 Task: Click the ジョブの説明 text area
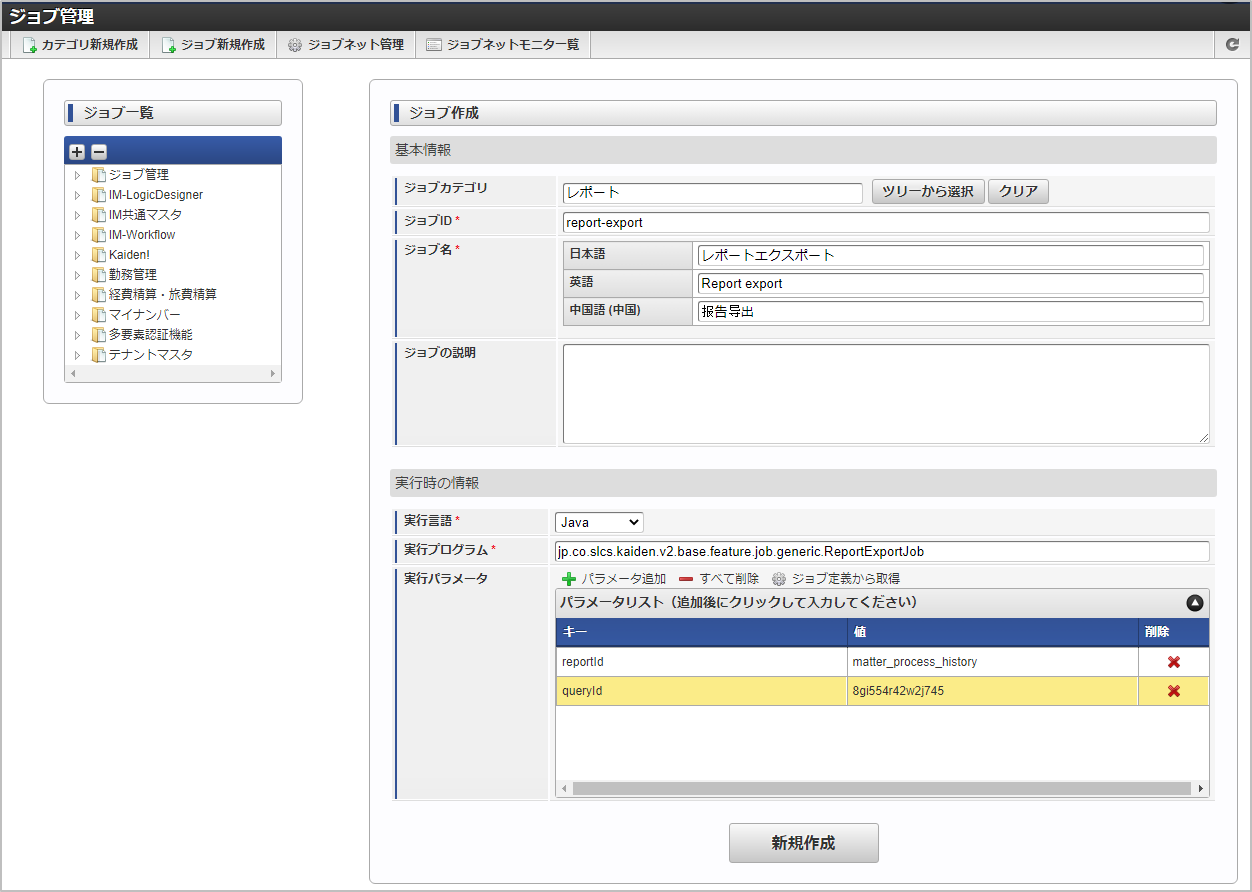click(885, 394)
